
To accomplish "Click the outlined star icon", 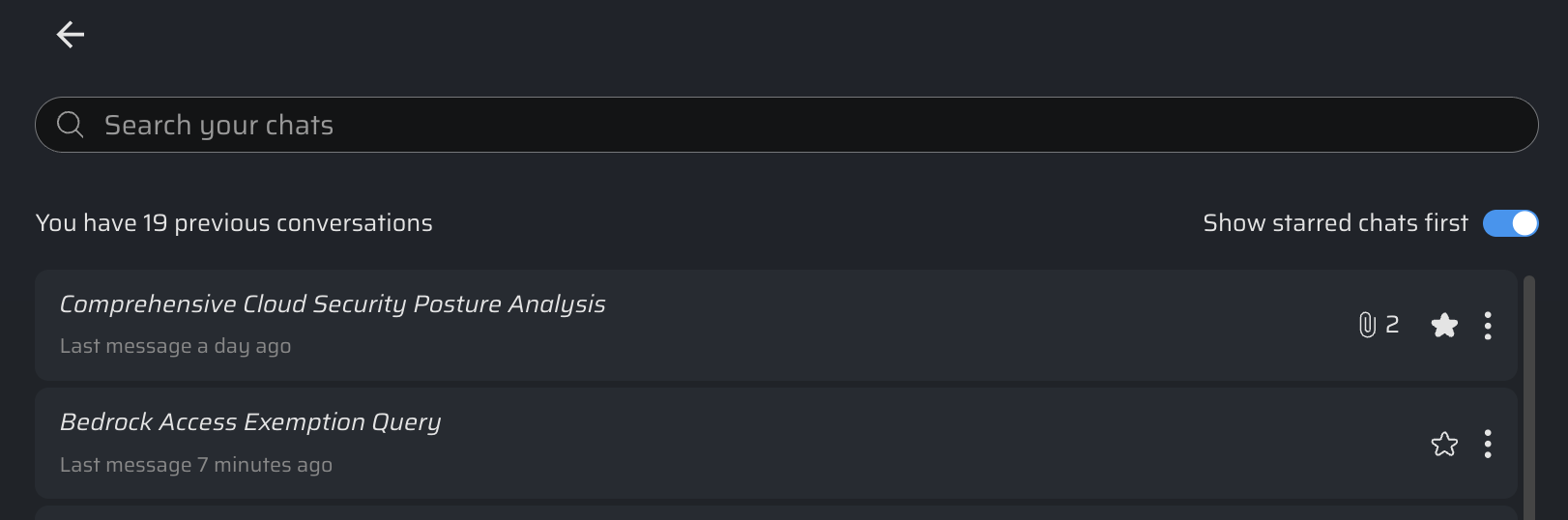I will [1444, 444].
